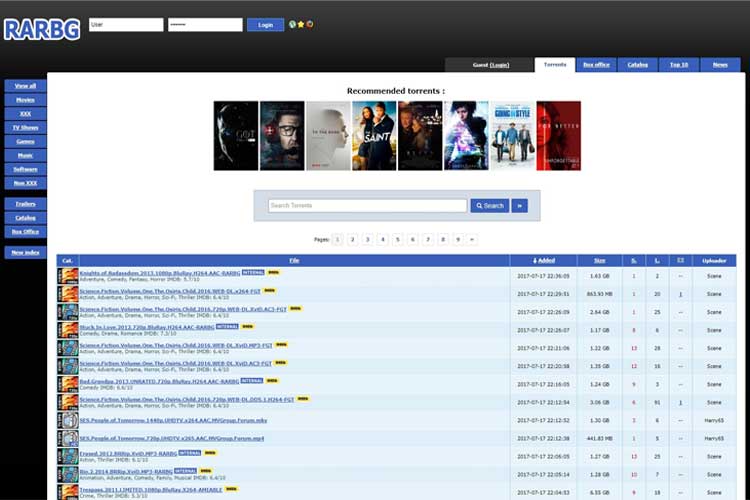
Task: Select Trailers in sidebar
Action: pos(25,204)
